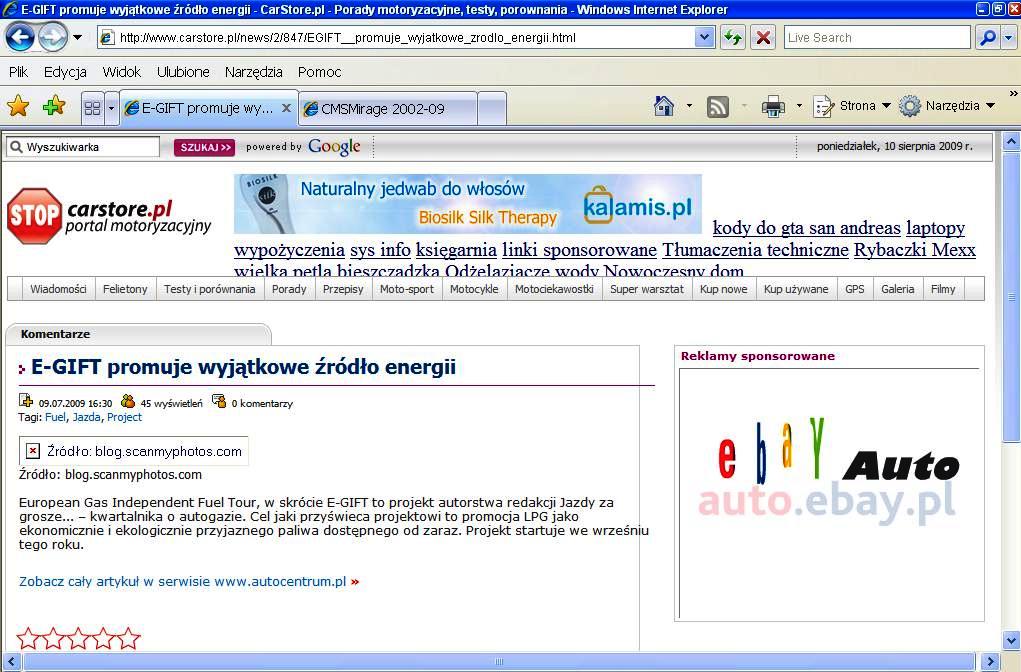Click the Add to Favorites icon
Screen dimensions: 1021x672
(53, 106)
